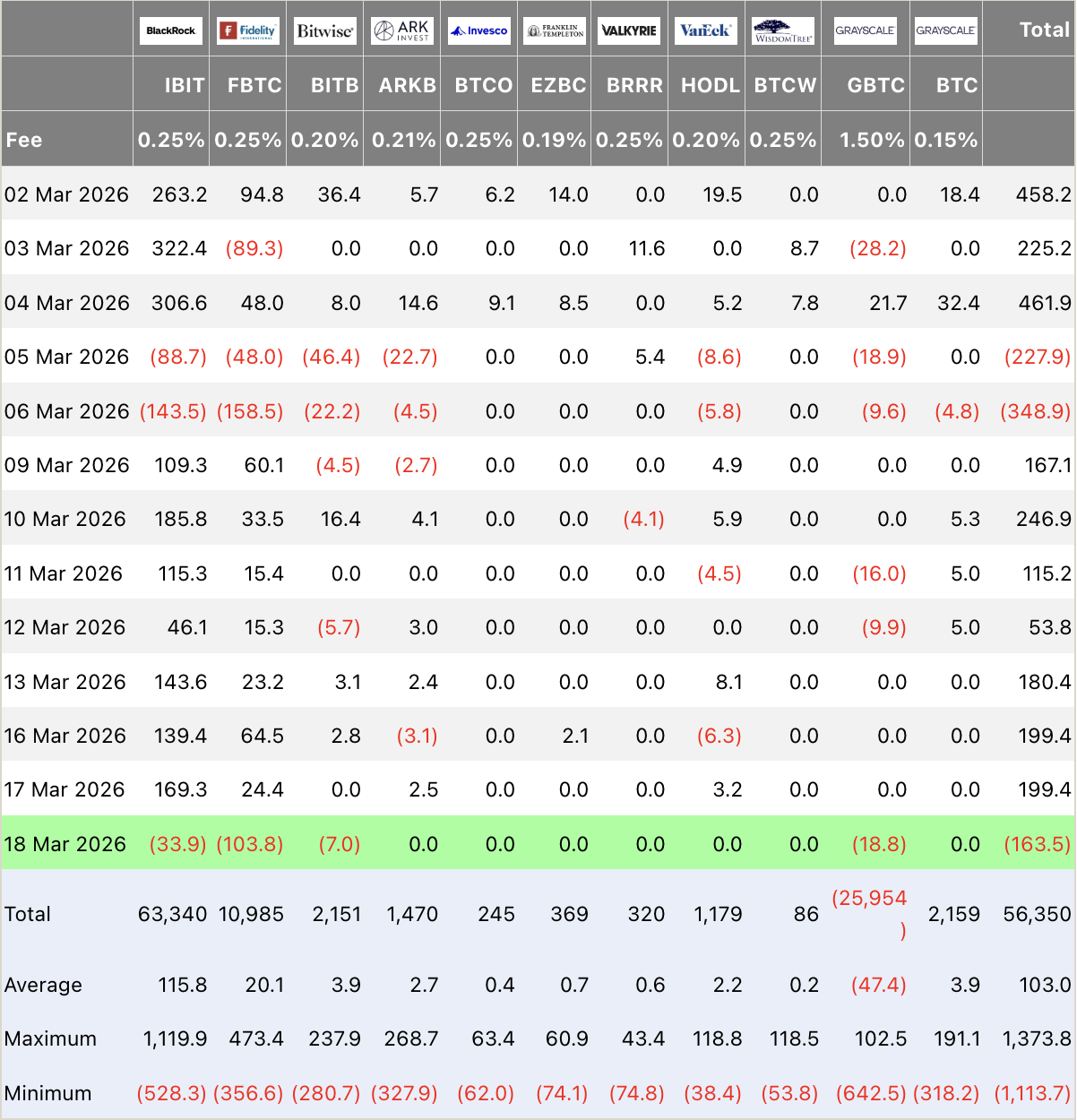Click the GBTC ticker column header
Image resolution: width=1077 pixels, height=1120 pixels.
[x=875, y=85]
